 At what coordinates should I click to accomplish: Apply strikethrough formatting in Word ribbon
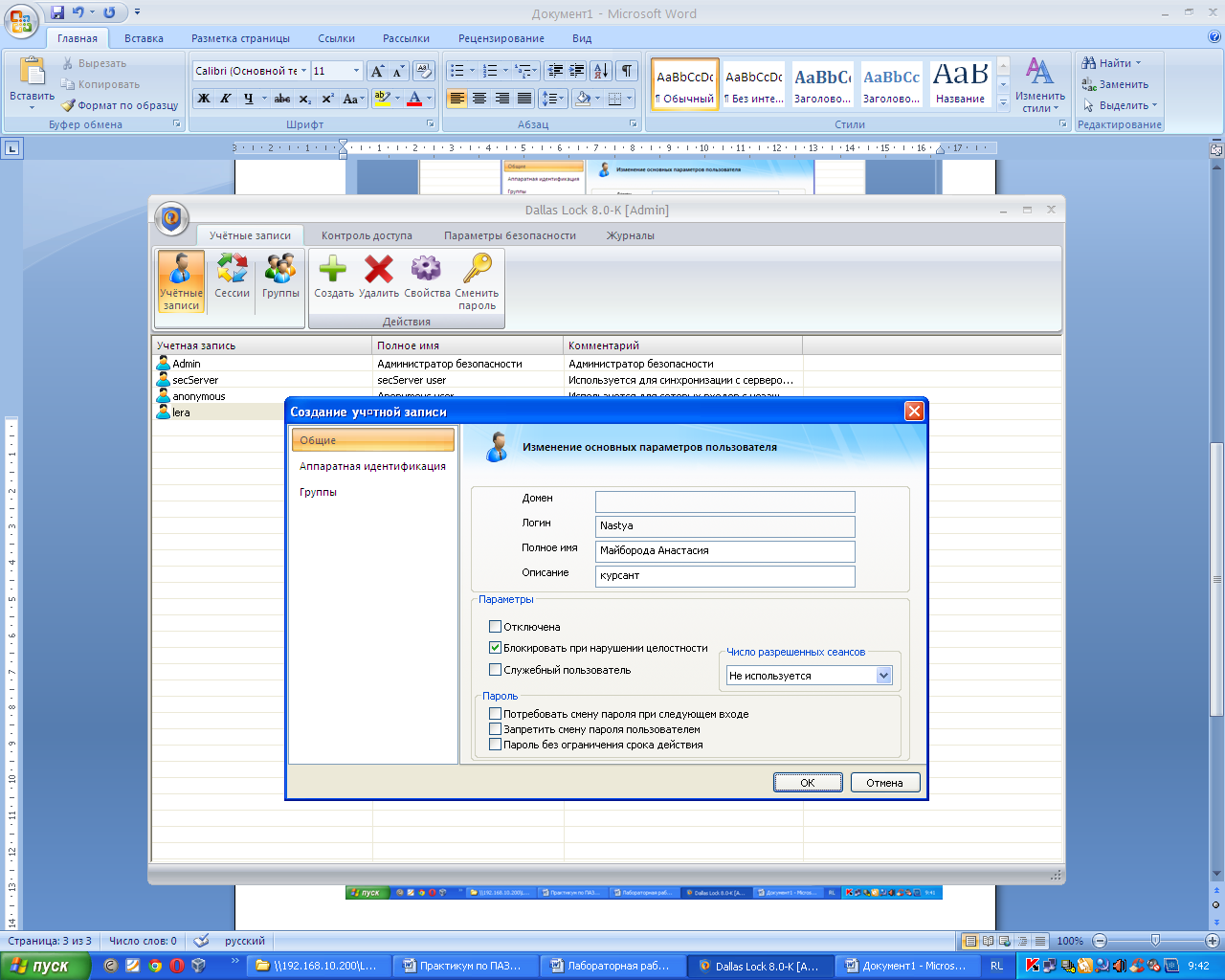click(282, 99)
